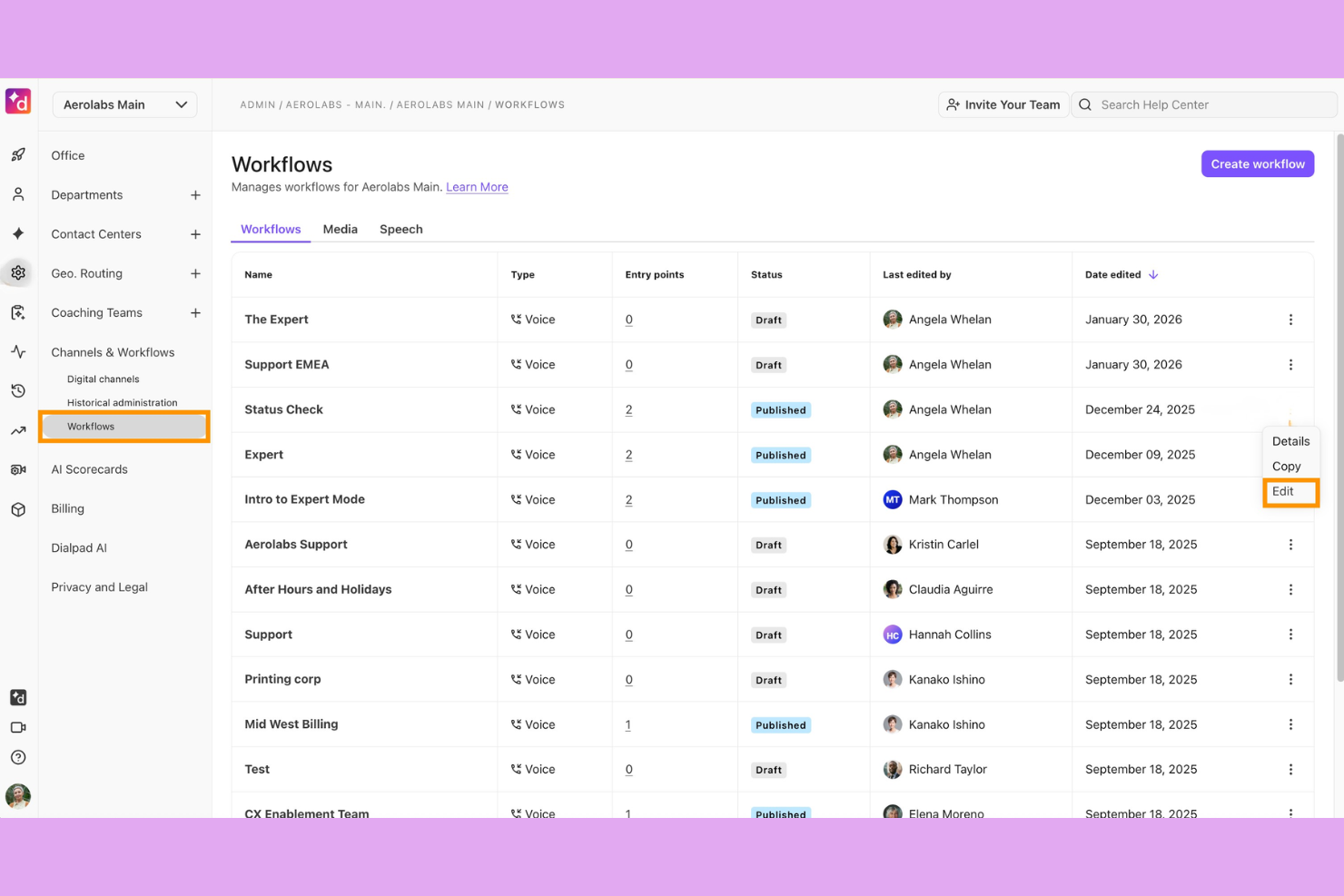
Task: Open the Aerolabs Main office dropdown
Action: pos(124,104)
